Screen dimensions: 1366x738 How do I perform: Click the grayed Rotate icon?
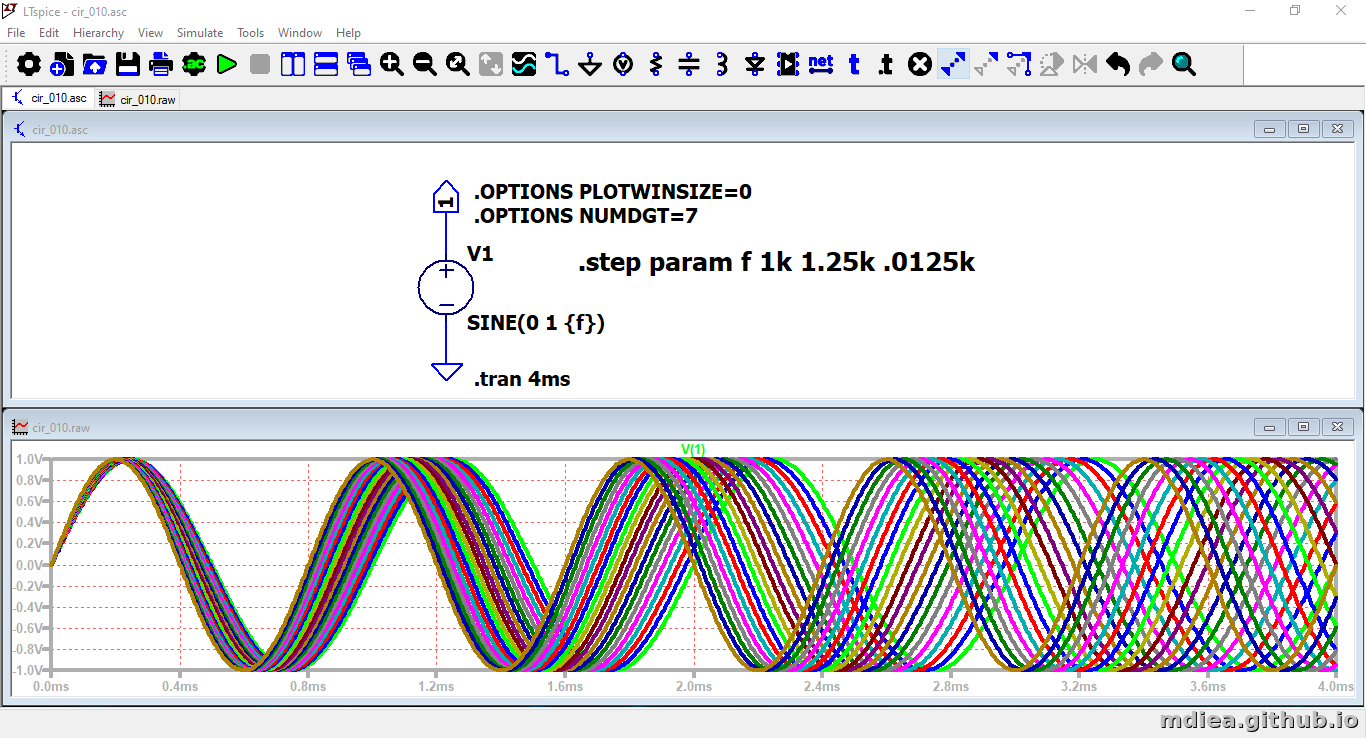(x=1052, y=65)
